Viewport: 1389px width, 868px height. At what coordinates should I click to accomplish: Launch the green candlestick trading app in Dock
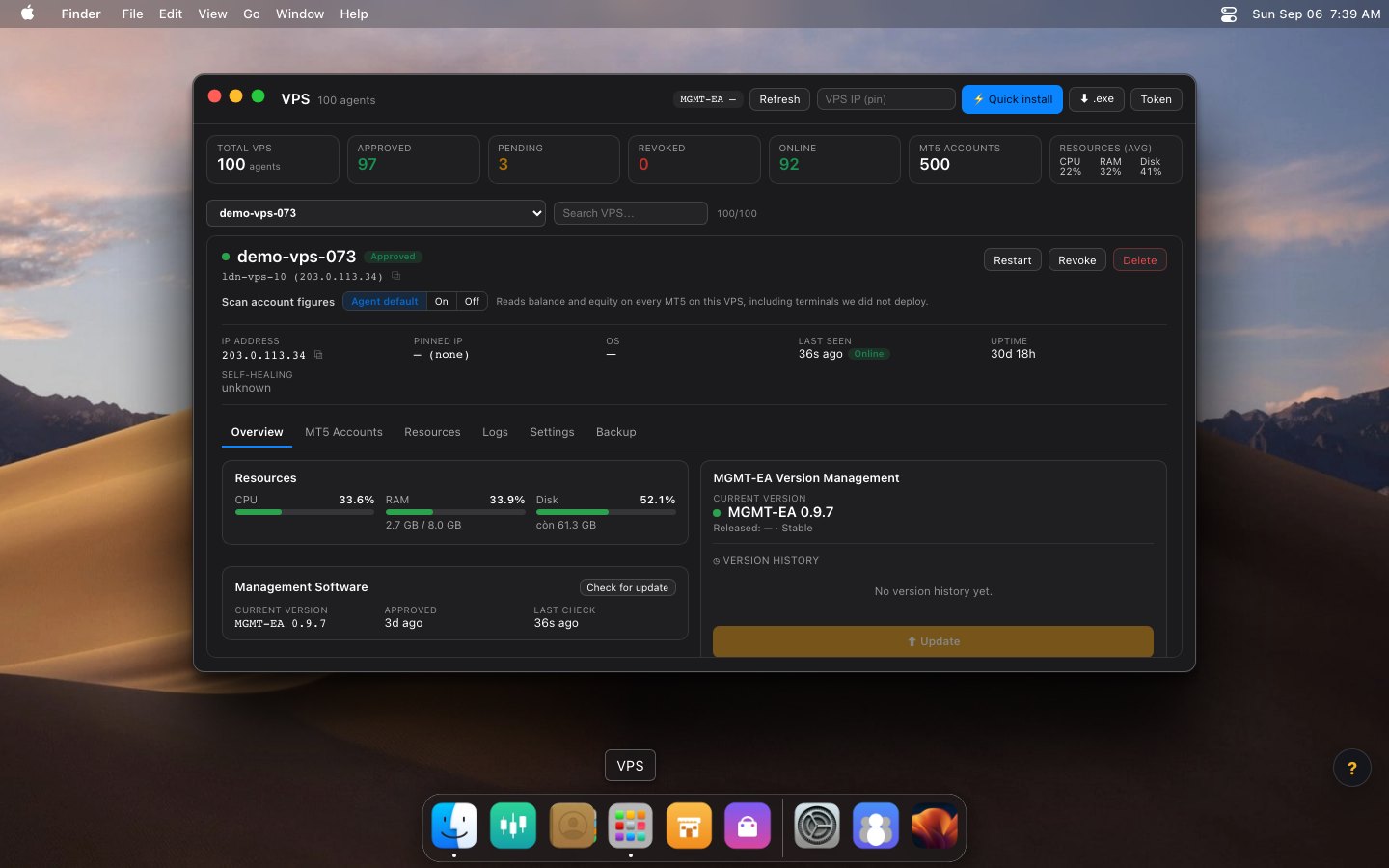513,827
